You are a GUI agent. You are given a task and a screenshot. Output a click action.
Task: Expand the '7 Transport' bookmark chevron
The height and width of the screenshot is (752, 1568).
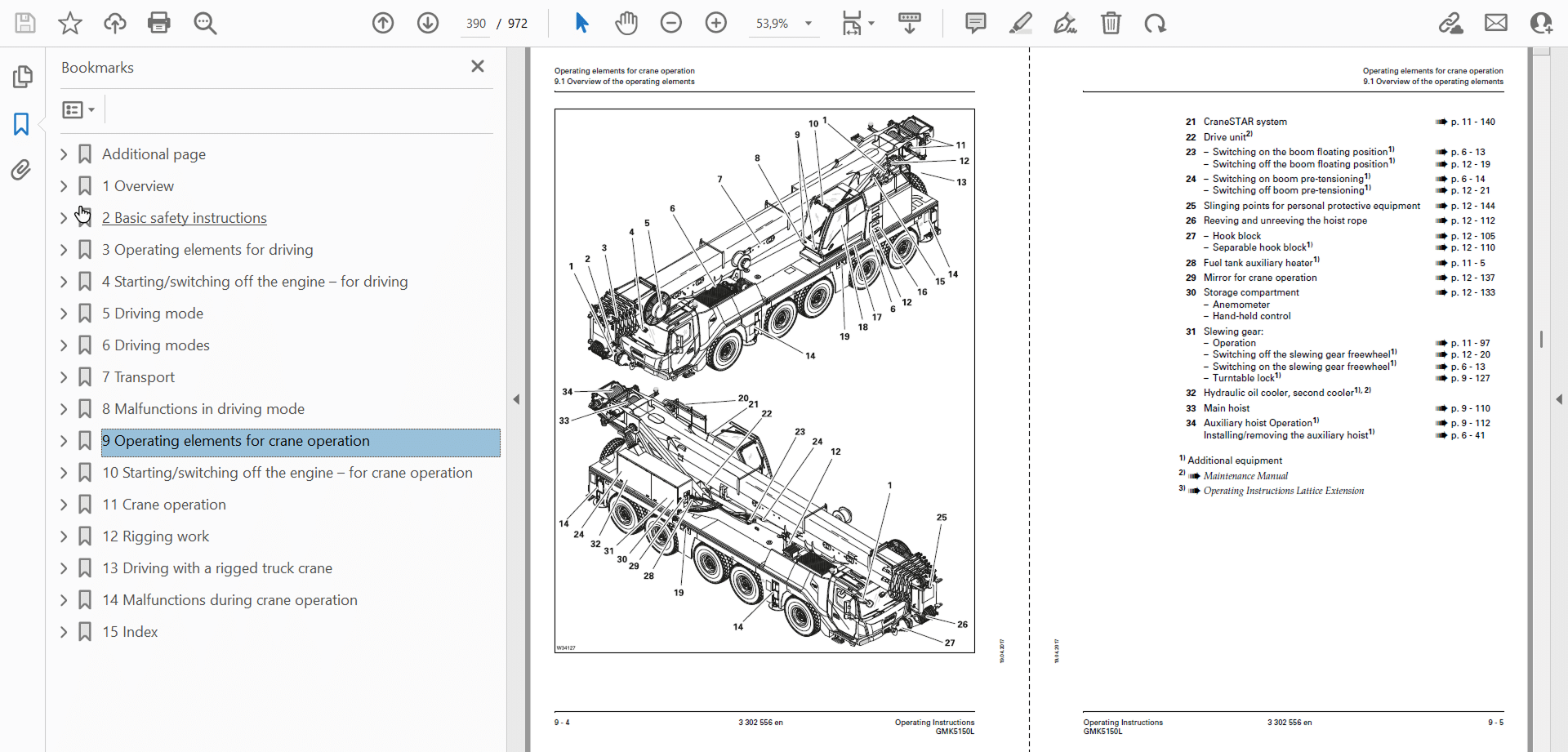click(64, 377)
